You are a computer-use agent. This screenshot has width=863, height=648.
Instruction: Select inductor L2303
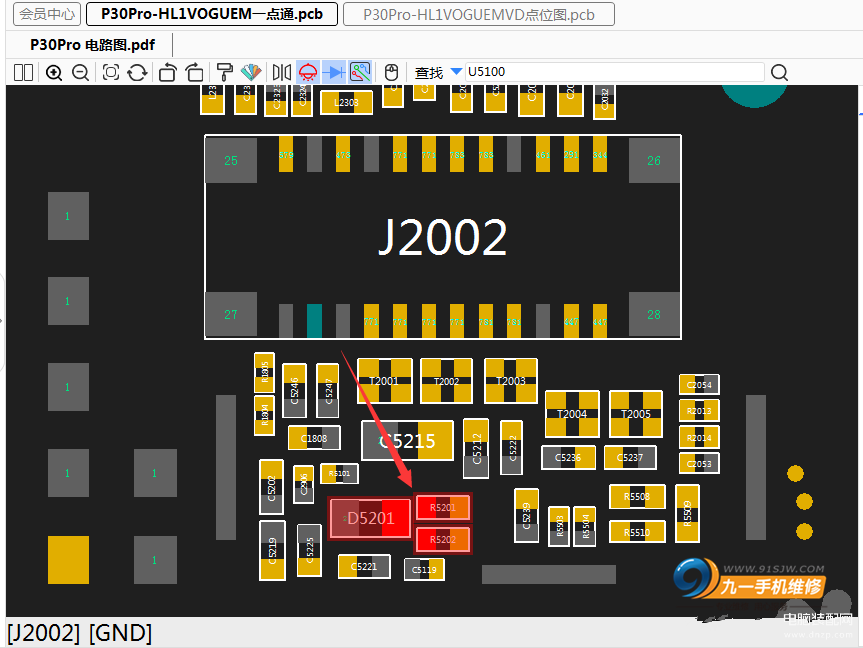(x=346, y=102)
